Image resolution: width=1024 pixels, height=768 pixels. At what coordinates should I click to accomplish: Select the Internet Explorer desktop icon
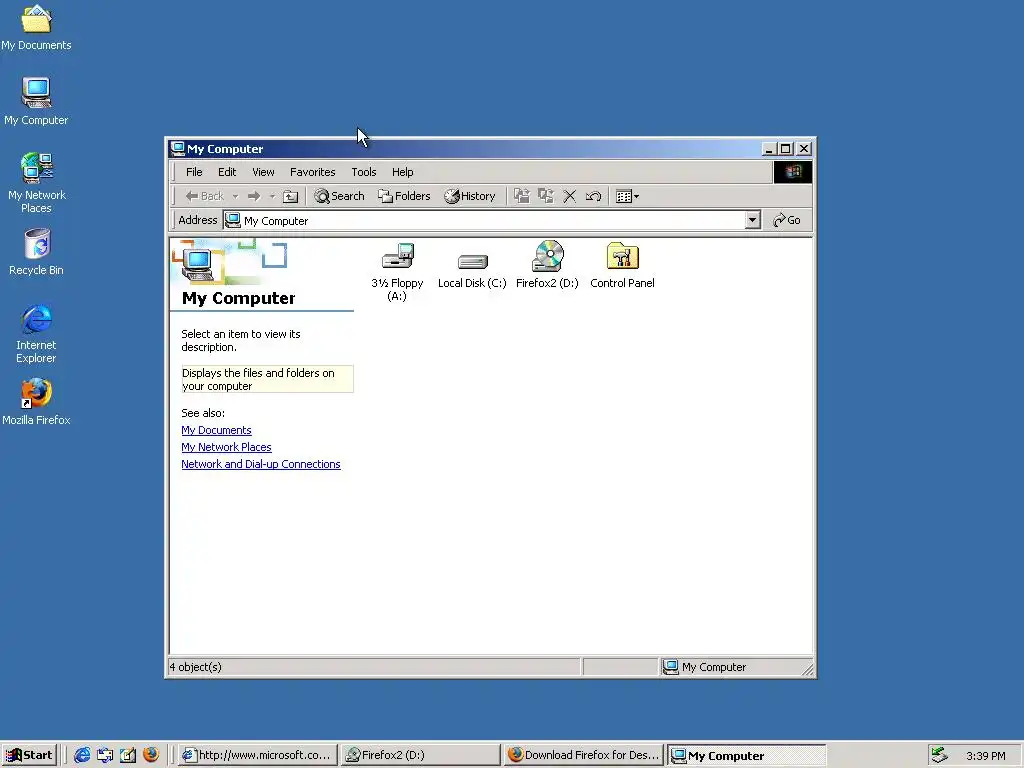pos(37,333)
